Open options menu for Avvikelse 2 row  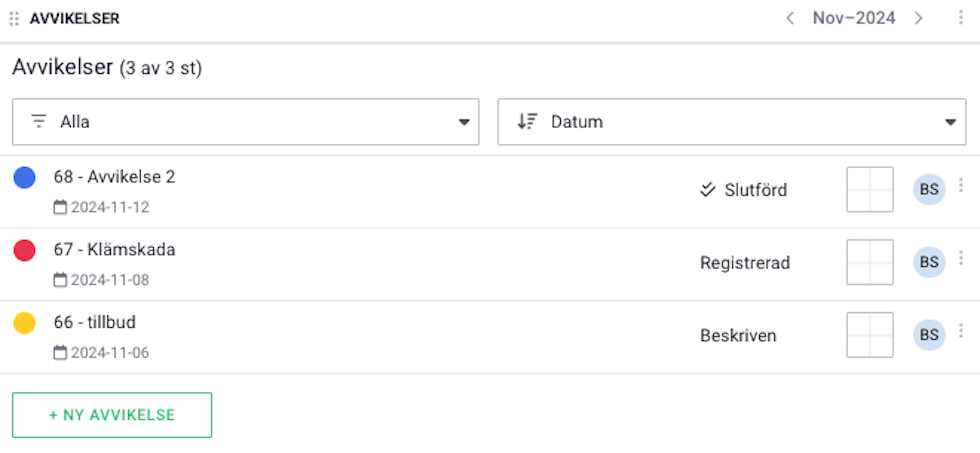(x=961, y=185)
